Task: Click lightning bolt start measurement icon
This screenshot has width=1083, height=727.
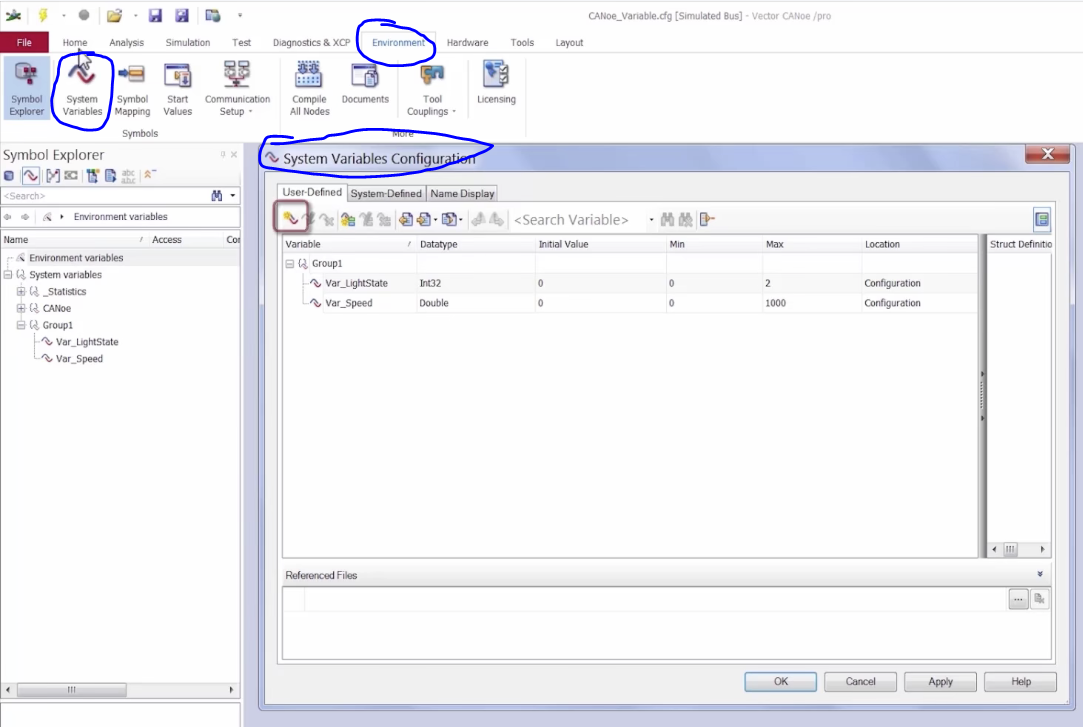Action: [x=43, y=15]
